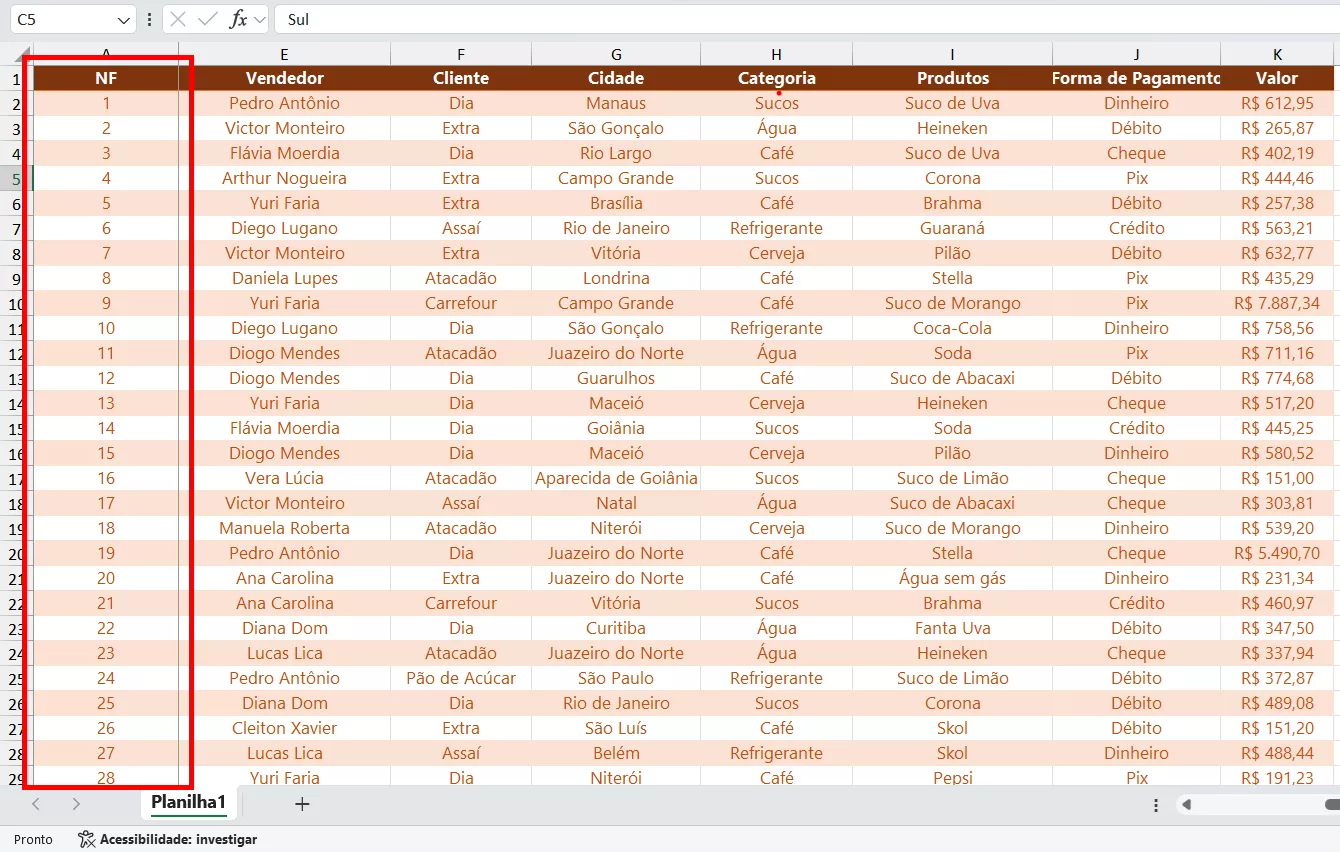Image resolution: width=1340 pixels, height=852 pixels.
Task: Select row 10 header
Action: [16, 304]
